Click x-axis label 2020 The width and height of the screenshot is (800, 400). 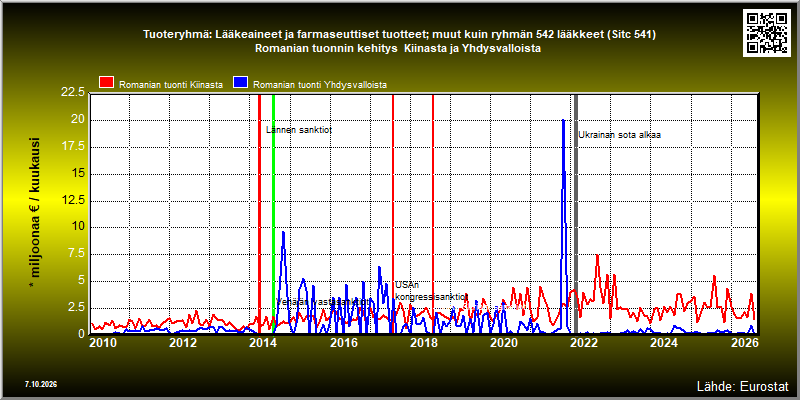(503, 342)
